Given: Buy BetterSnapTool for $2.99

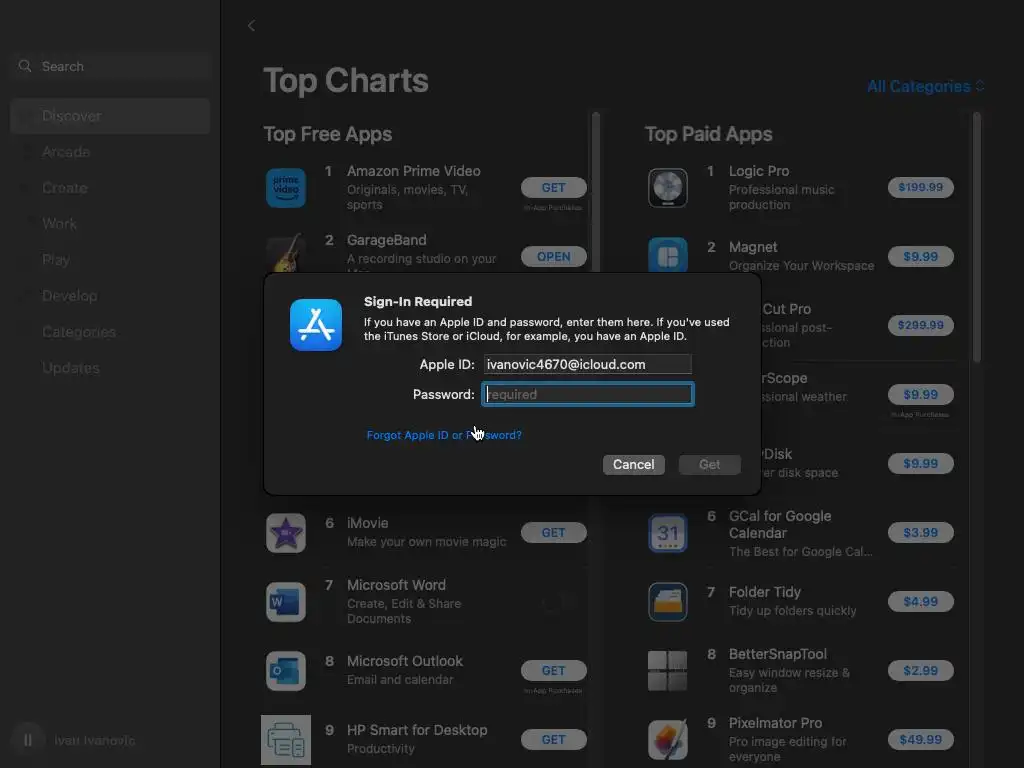Looking at the screenshot, I should coord(921,671).
